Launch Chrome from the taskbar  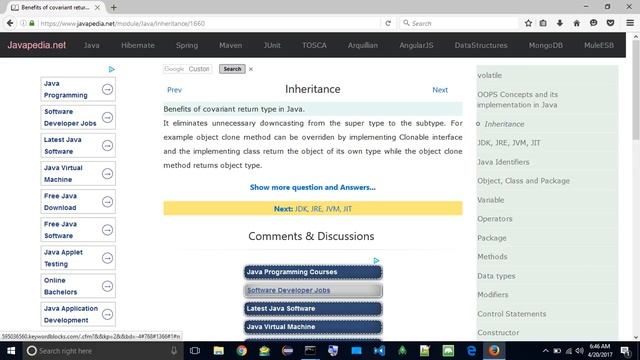click(241, 351)
